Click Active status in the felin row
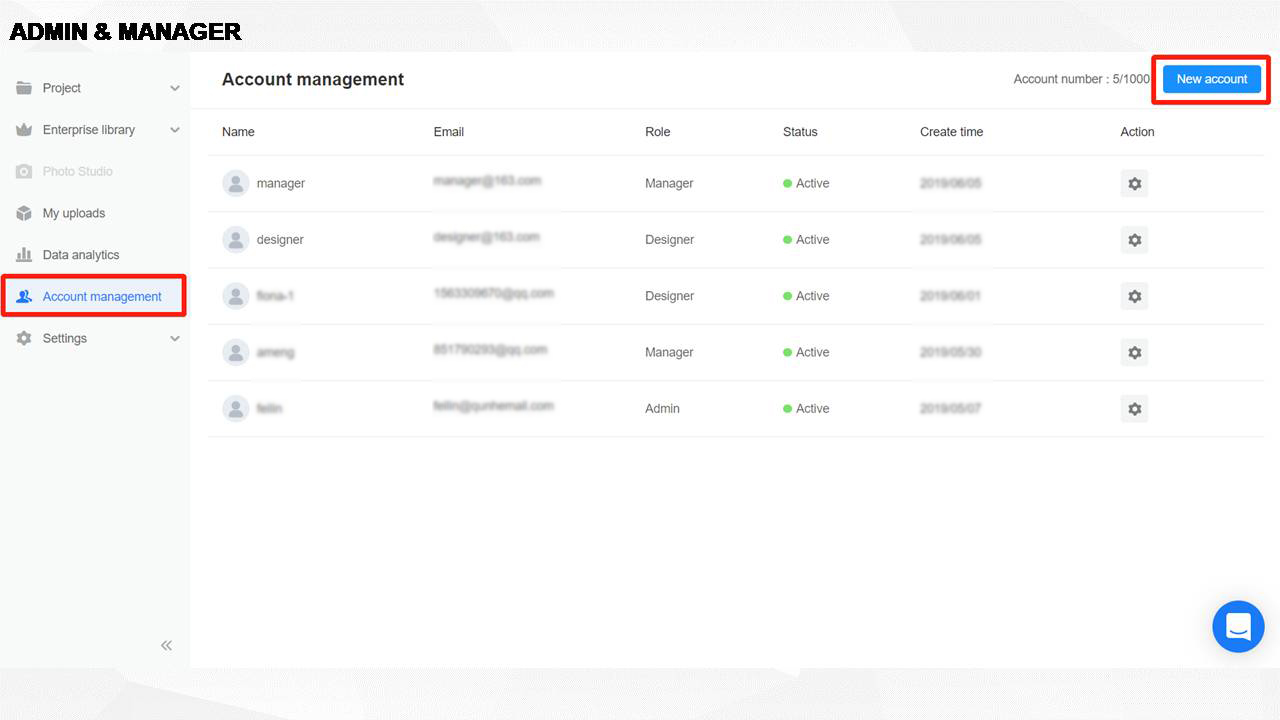Viewport: 1280px width, 720px height. [x=806, y=409]
